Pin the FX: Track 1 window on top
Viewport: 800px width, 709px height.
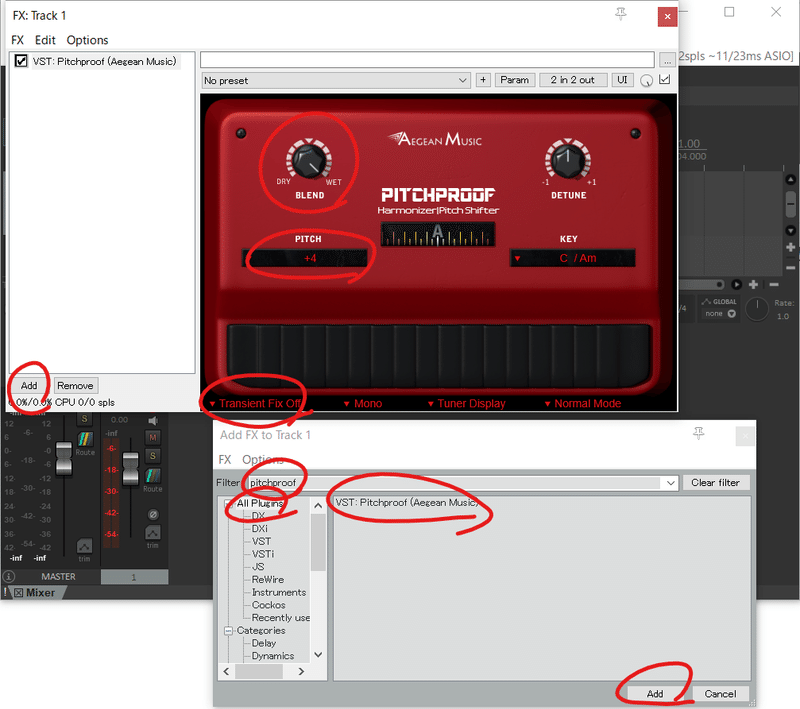[620, 14]
